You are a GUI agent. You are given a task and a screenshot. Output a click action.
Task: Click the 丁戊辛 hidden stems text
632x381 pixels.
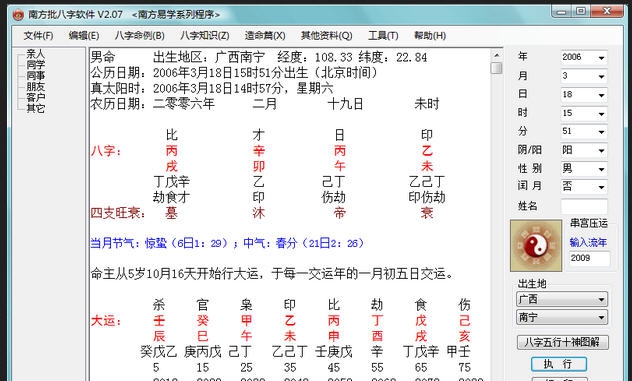click(x=171, y=182)
